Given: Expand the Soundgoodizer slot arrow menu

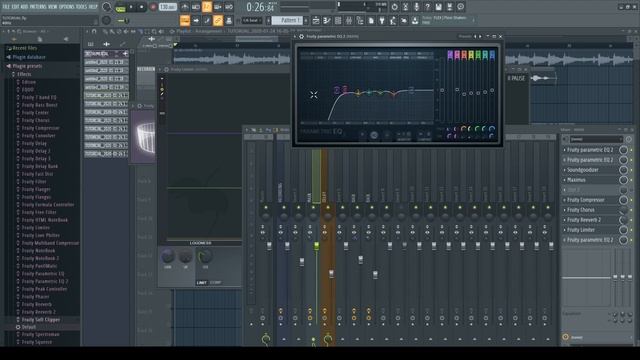Looking at the screenshot, I should [564, 170].
